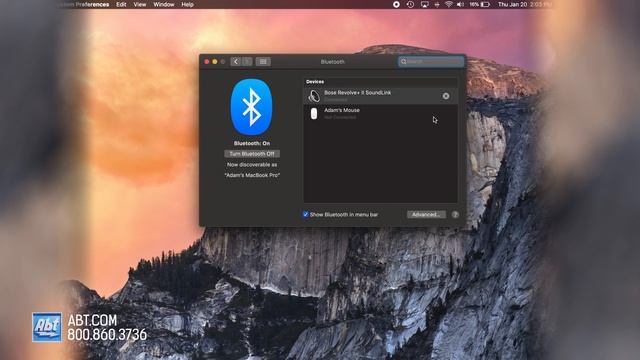640x360 pixels.
Task: Click Turn Bluetooth Off button
Action: coord(252,154)
